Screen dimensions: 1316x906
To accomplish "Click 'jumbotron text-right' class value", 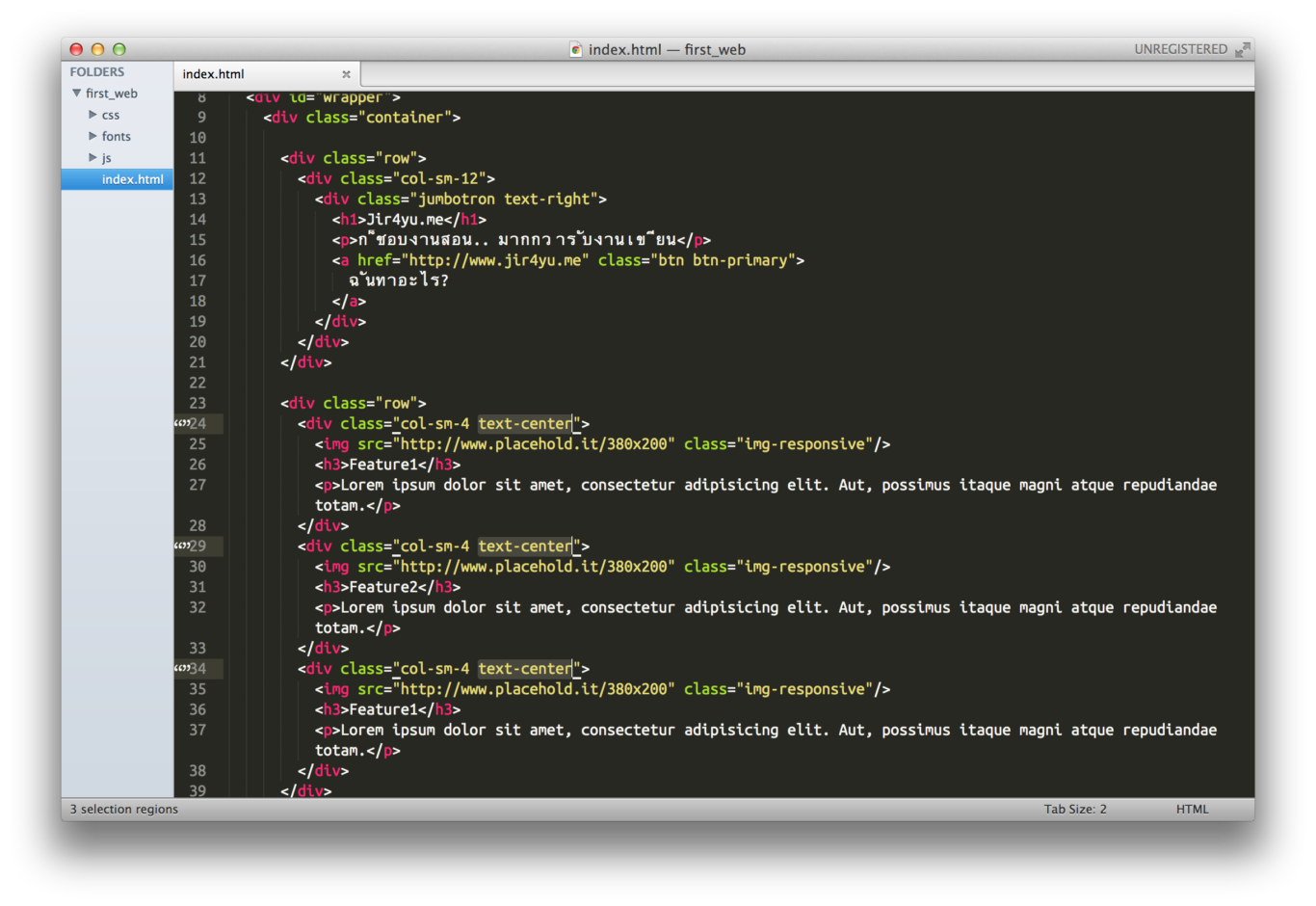I will (x=504, y=200).
